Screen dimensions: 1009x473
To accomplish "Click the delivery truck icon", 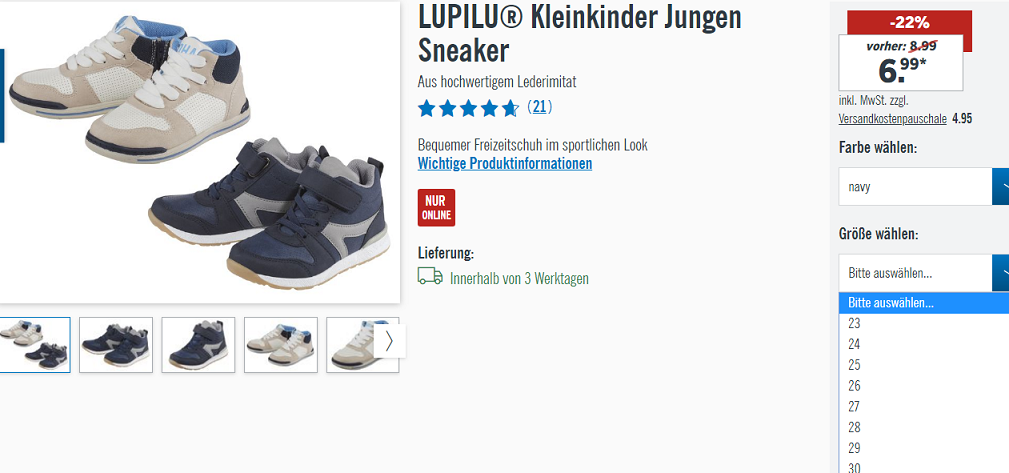I will tap(430, 276).
